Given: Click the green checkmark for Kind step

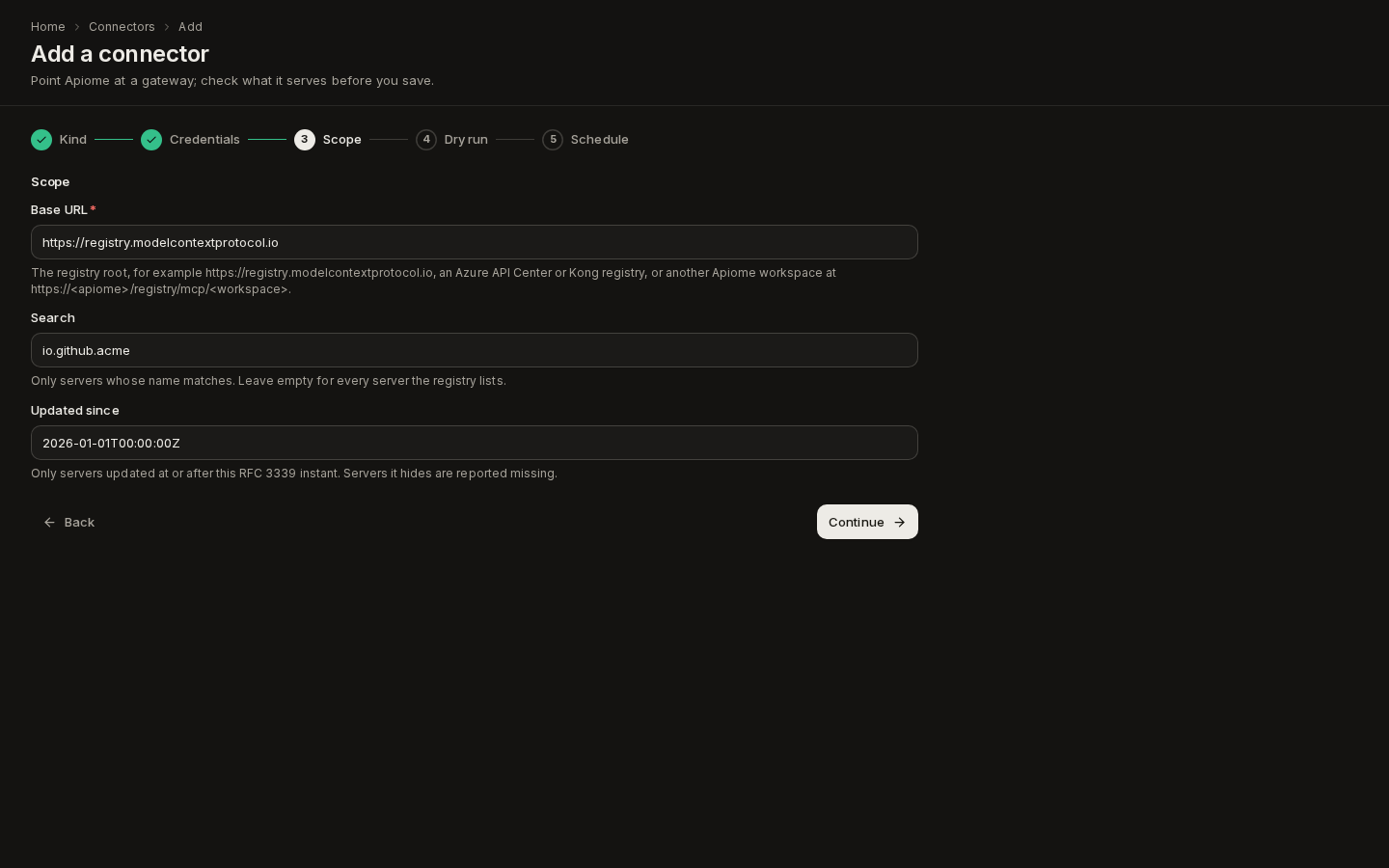Looking at the screenshot, I should pyautogui.click(x=41, y=140).
